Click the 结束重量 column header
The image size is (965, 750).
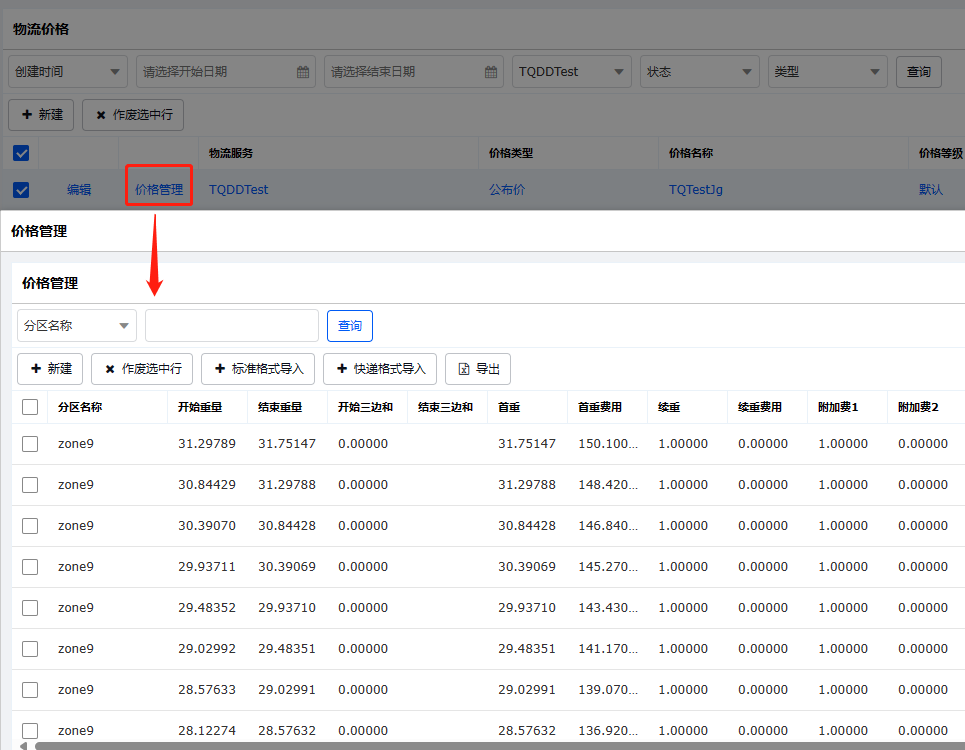[x=280, y=407]
